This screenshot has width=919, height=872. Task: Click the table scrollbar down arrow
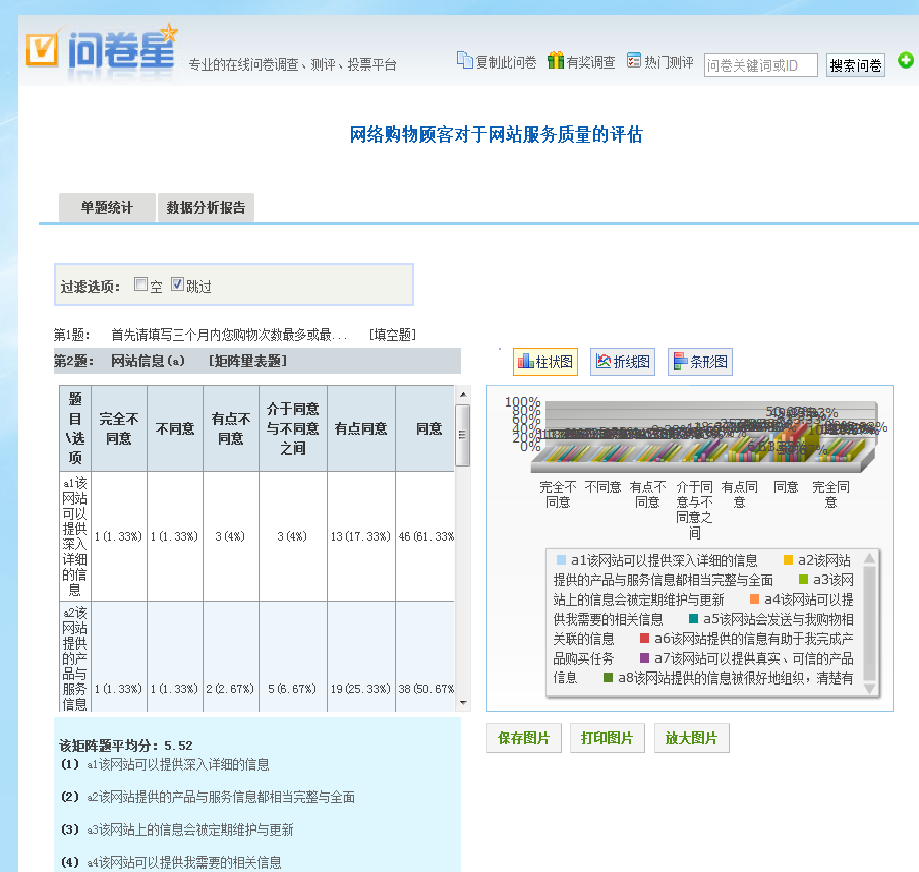click(x=463, y=702)
